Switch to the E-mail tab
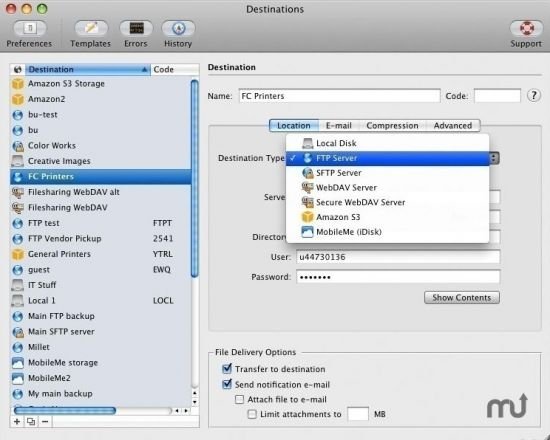The width and height of the screenshot is (550, 440). tap(338, 126)
